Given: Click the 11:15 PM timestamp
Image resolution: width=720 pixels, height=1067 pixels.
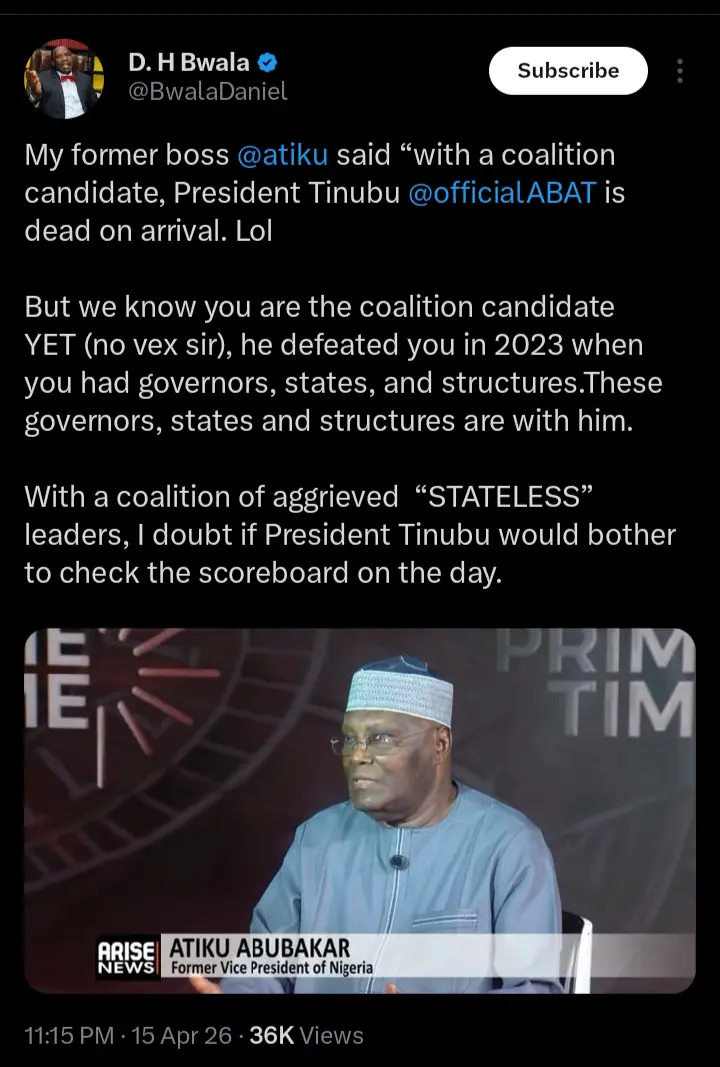Looking at the screenshot, I should (68, 1035).
